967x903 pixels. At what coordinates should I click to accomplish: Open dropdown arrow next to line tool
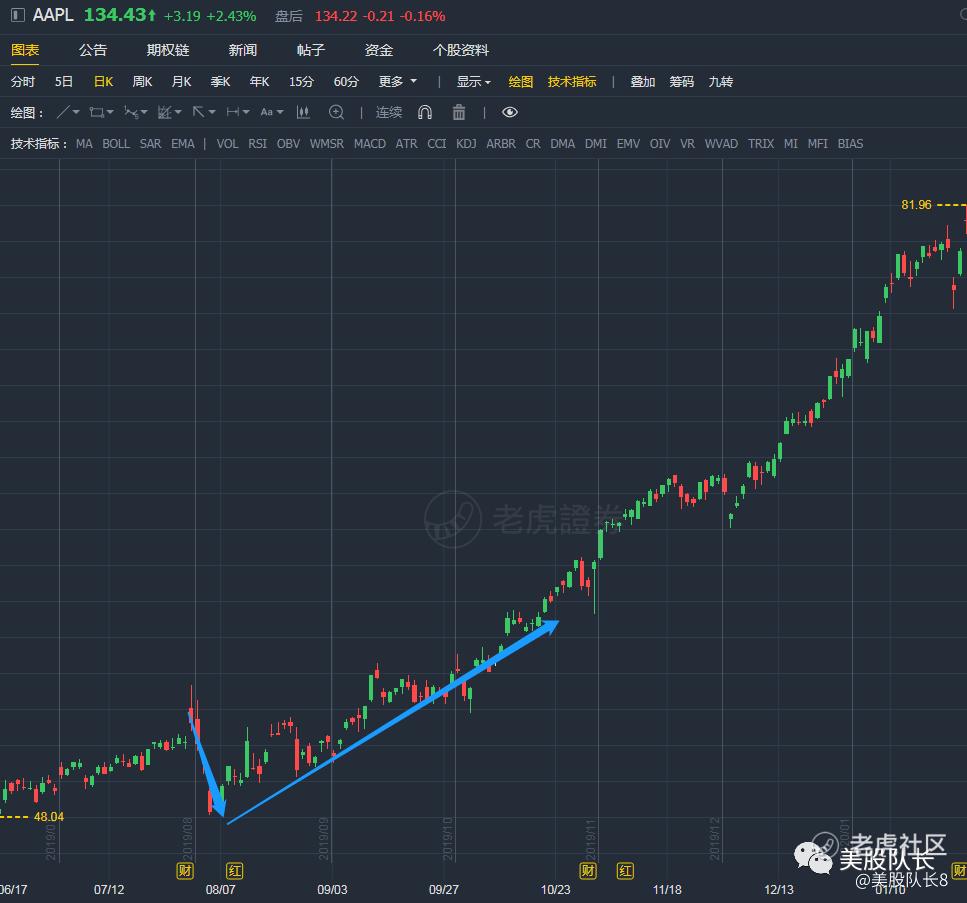[76, 112]
